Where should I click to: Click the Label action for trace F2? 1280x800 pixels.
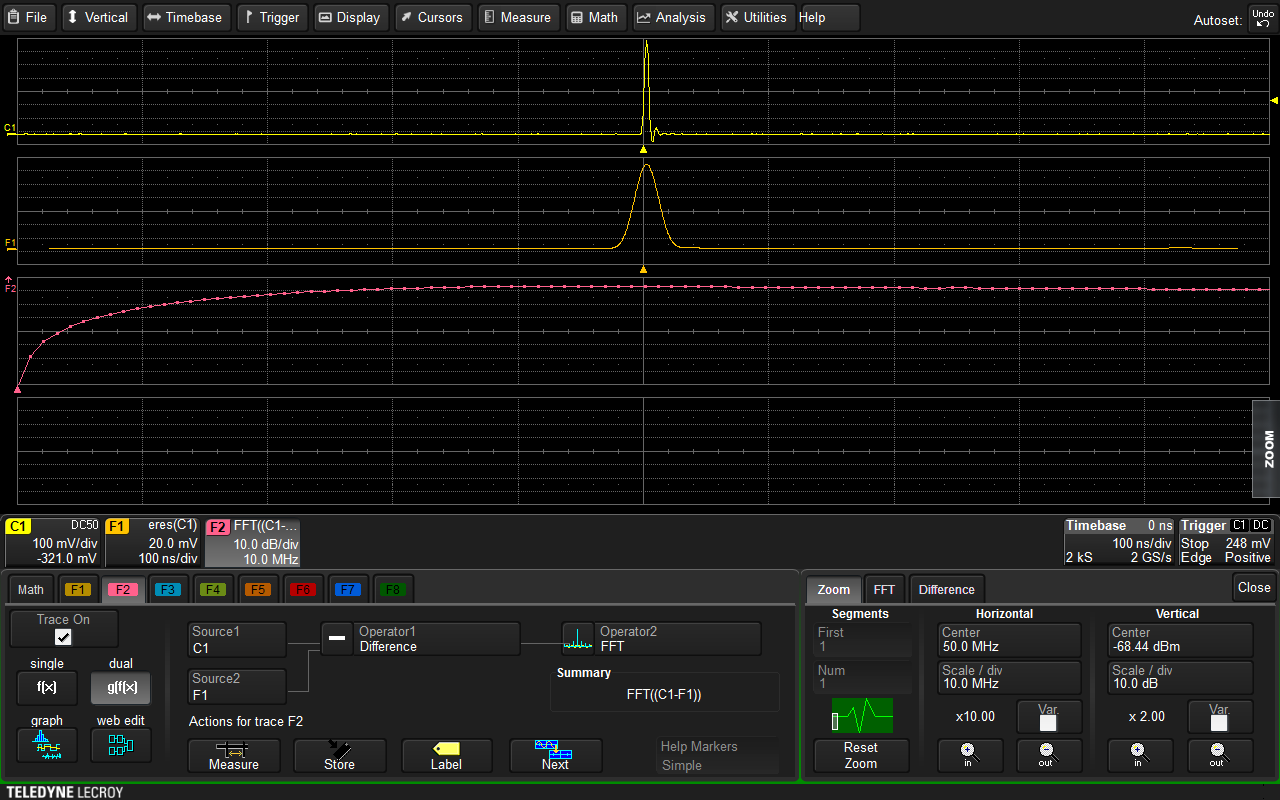[x=447, y=756]
